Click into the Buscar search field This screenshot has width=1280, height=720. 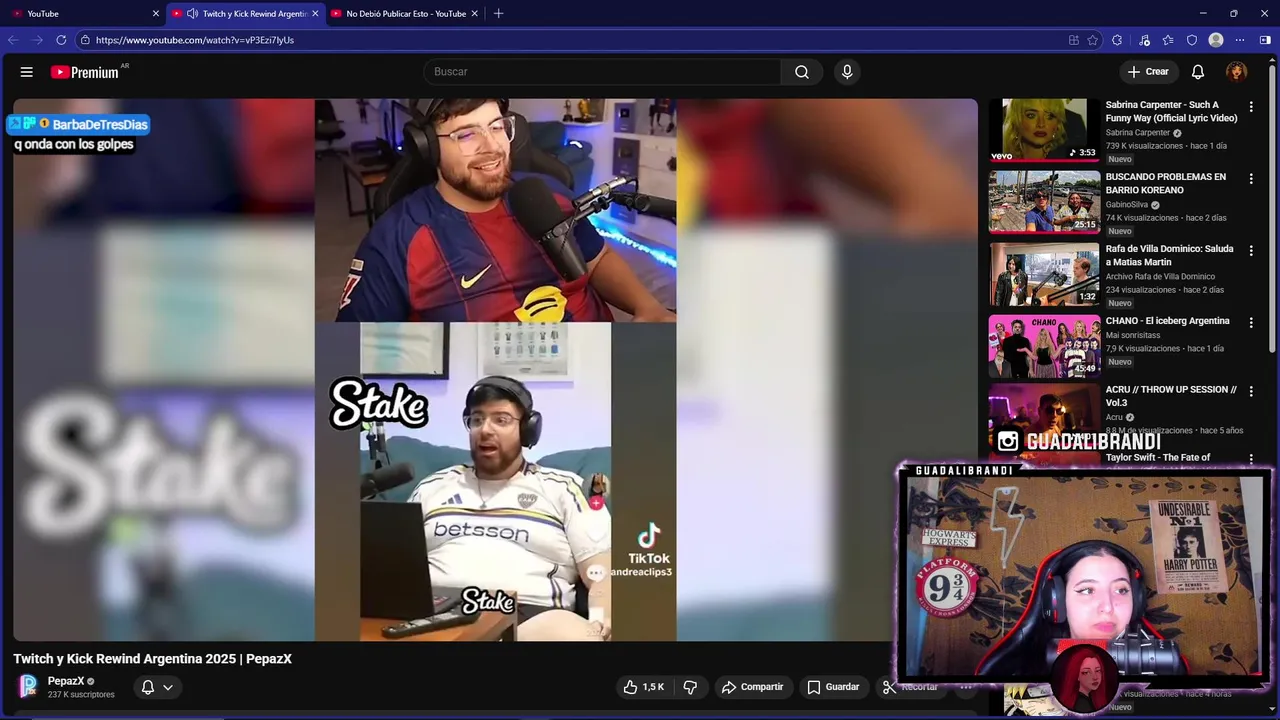point(602,72)
